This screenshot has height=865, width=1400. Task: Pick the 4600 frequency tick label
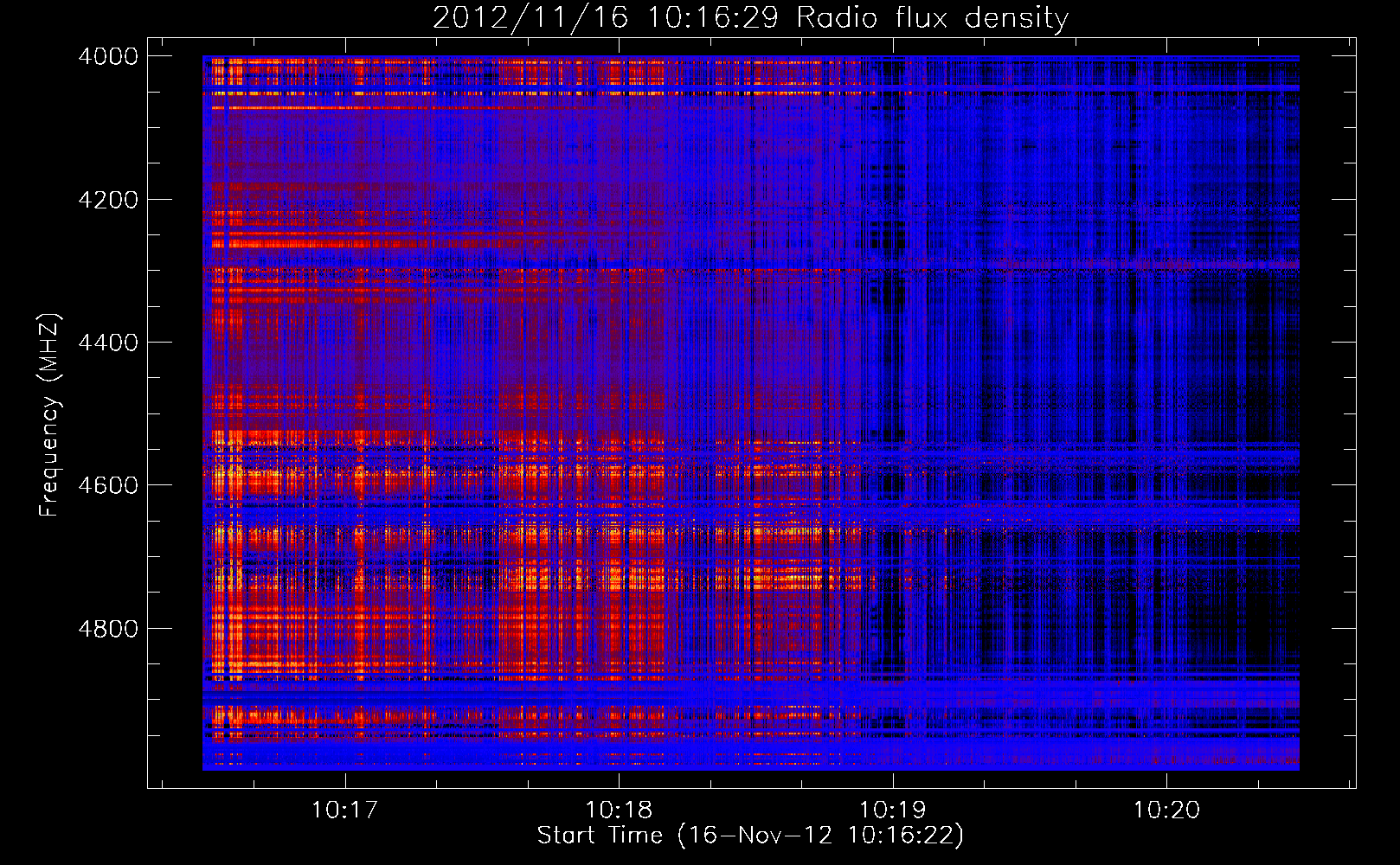coord(108,485)
